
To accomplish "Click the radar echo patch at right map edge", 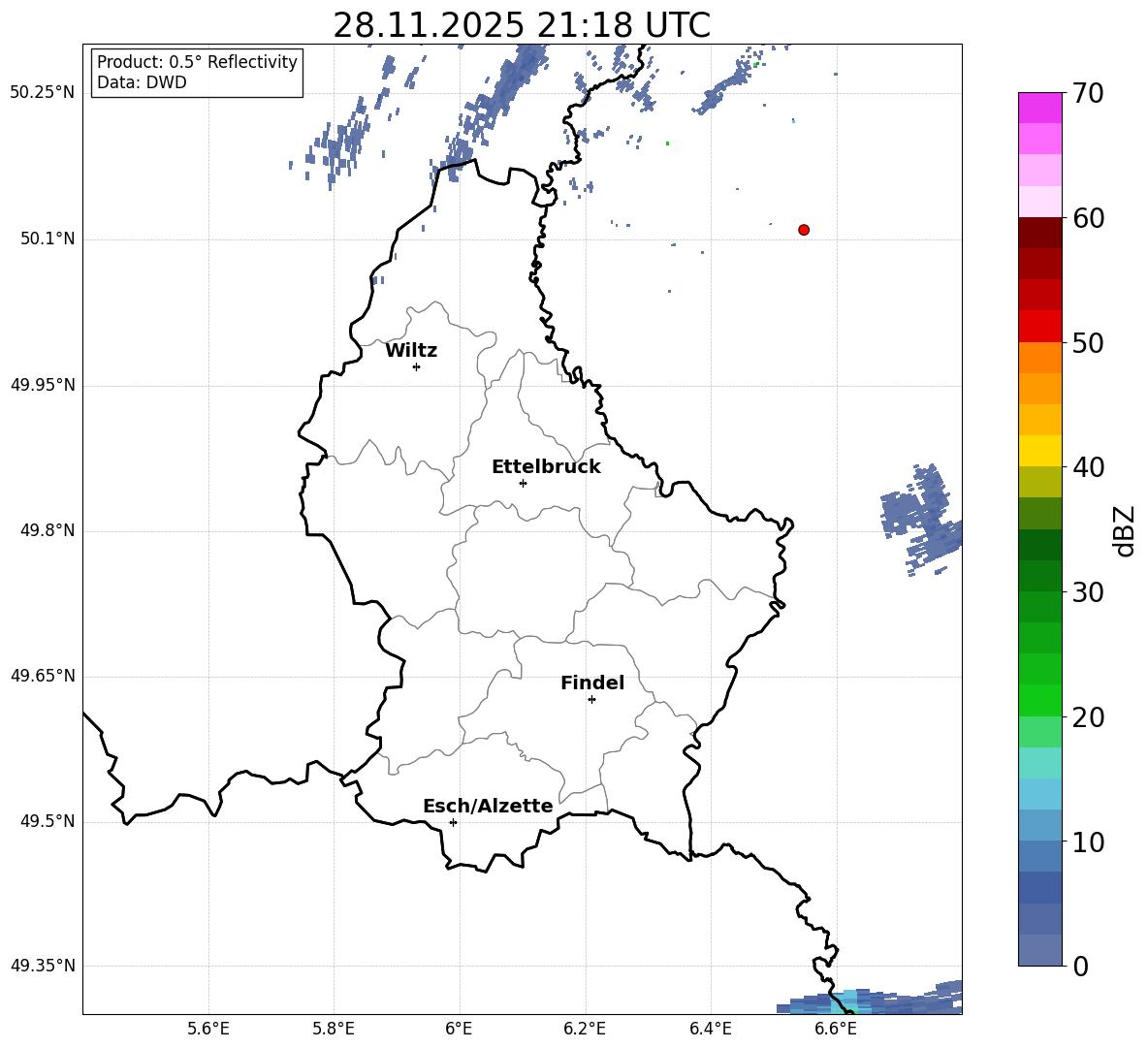I will [921, 518].
